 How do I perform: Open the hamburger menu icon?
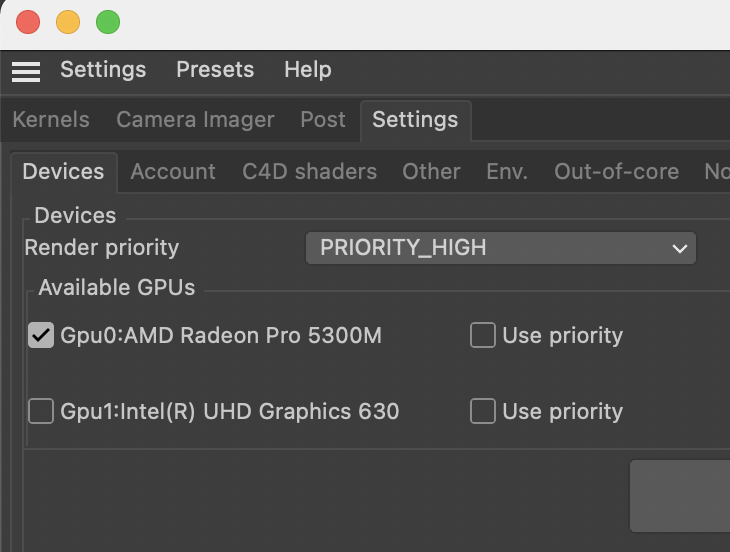click(x=26, y=71)
